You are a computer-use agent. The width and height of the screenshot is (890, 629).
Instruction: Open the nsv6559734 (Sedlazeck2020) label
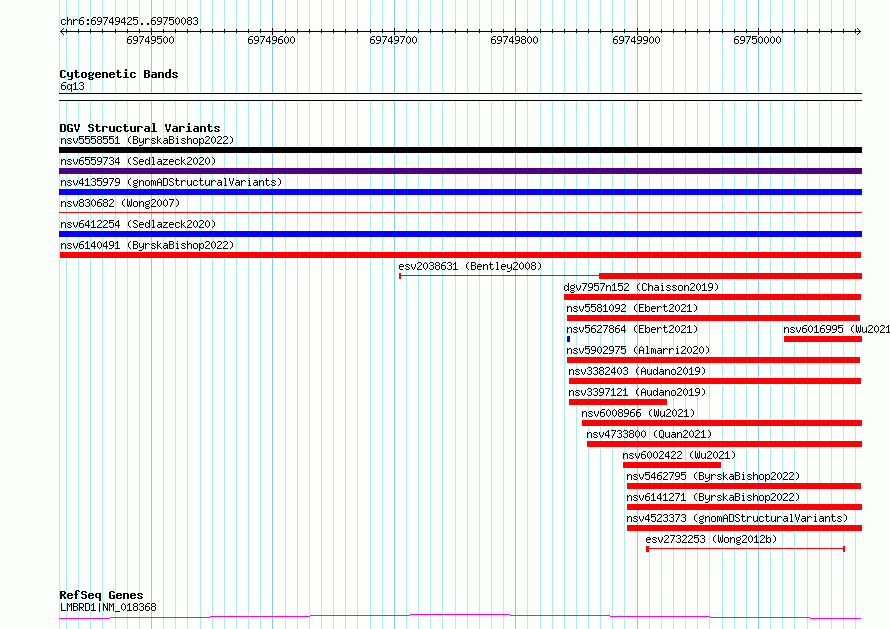pyautogui.click(x=138, y=161)
